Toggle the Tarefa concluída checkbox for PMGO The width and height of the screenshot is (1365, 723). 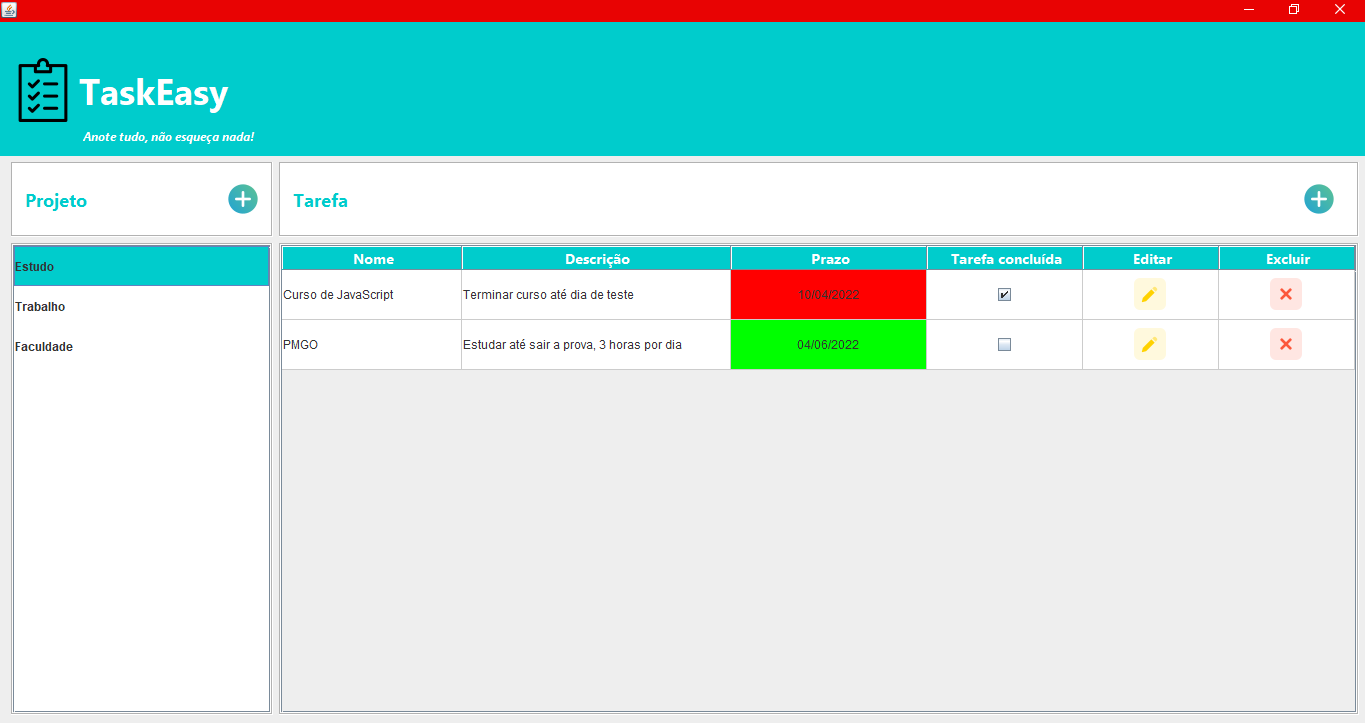click(x=1004, y=343)
